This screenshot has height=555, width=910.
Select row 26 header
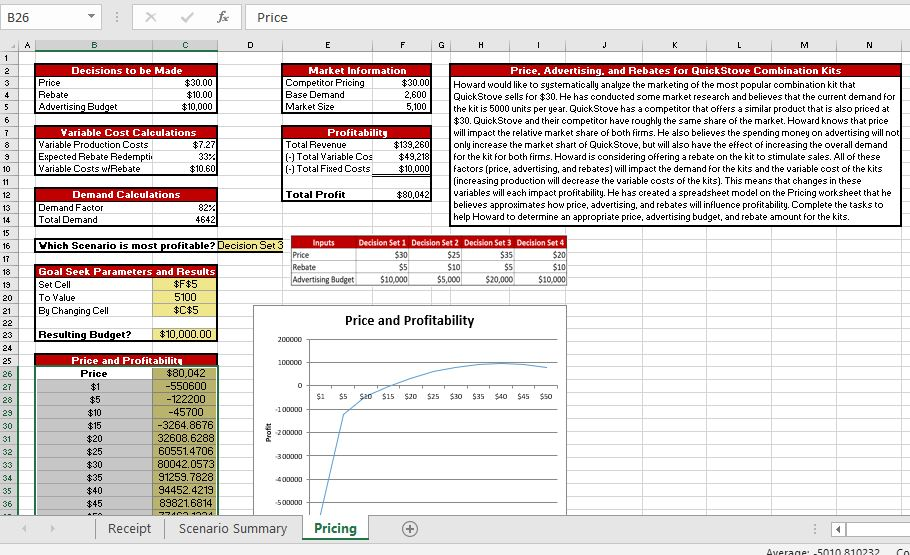click(x=7, y=374)
